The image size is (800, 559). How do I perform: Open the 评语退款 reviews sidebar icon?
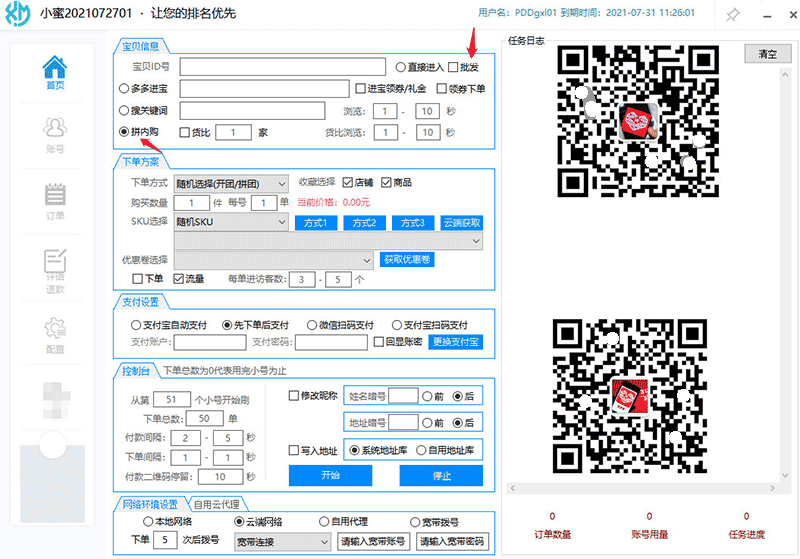point(55,271)
